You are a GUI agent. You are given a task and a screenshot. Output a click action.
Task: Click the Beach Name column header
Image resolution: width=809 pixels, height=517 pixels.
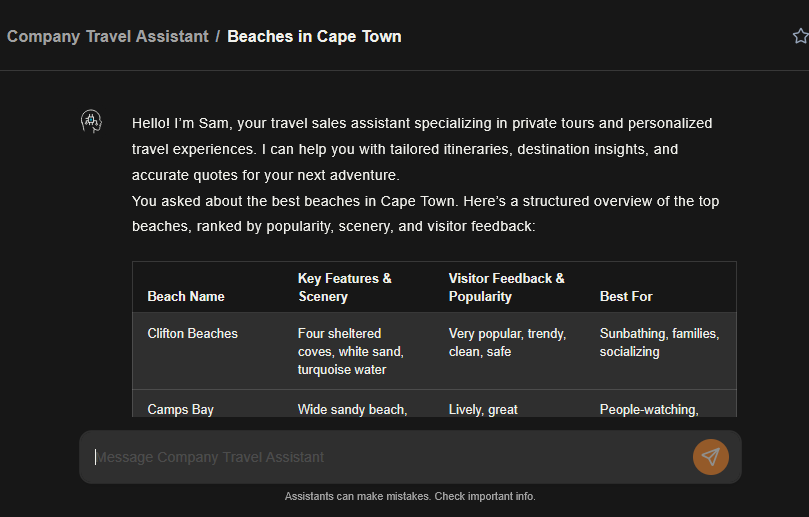pyautogui.click(x=186, y=296)
